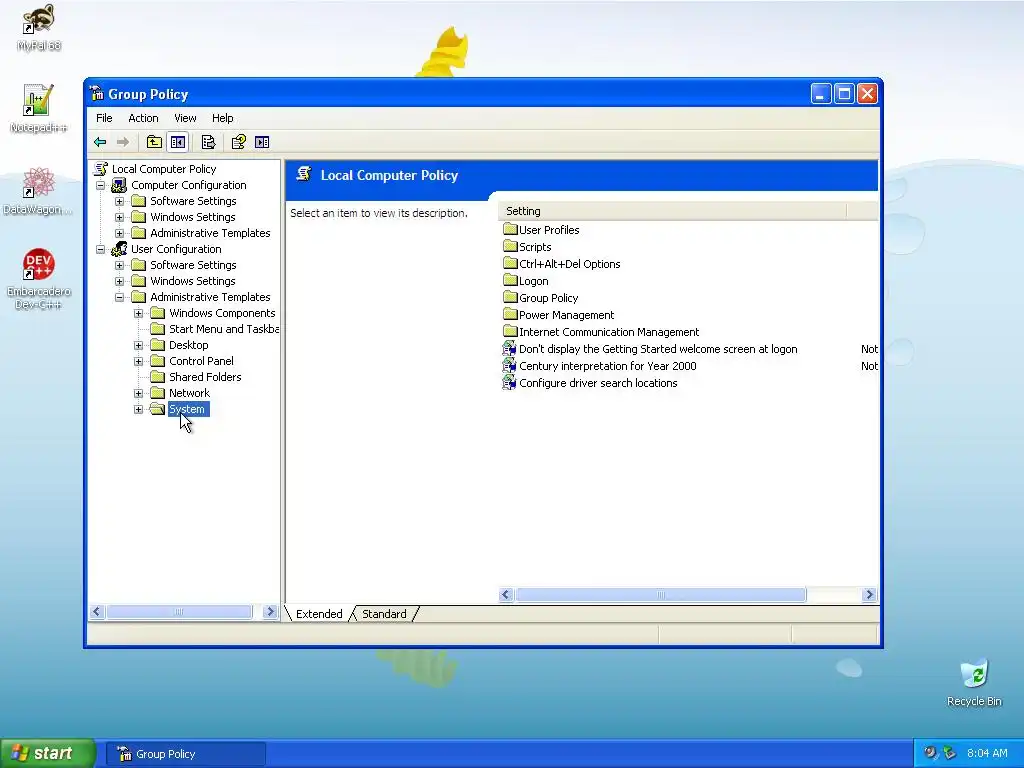Expand Windows Settings under Computer Configuration
This screenshot has width=1024, height=768.
point(120,217)
